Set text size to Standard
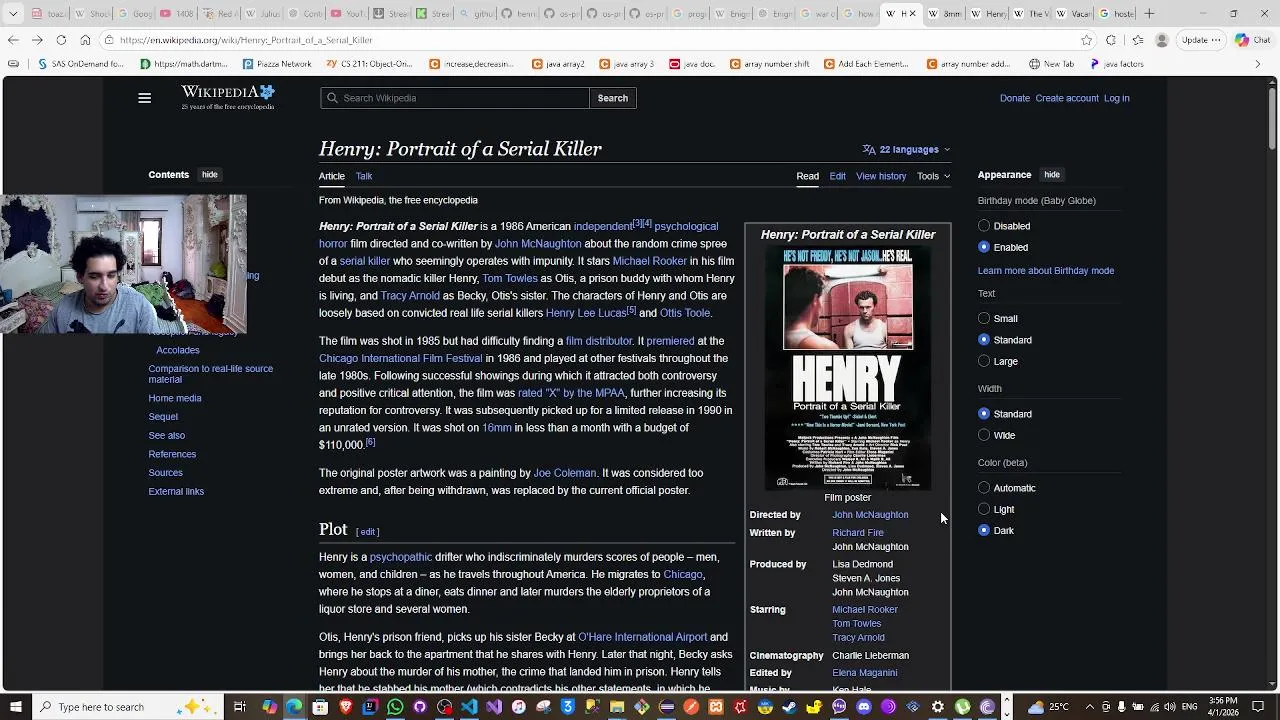Screen dimensions: 1280x720 [984, 340]
